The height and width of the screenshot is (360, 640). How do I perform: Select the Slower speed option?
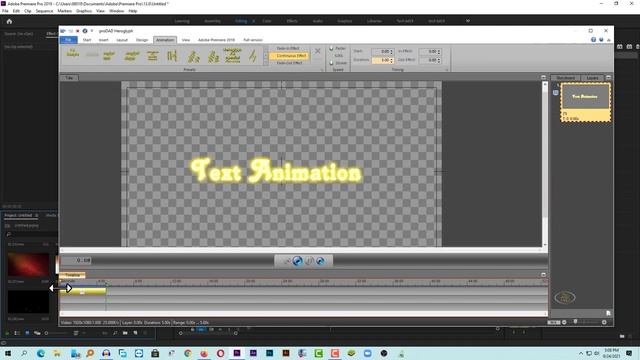(338, 63)
